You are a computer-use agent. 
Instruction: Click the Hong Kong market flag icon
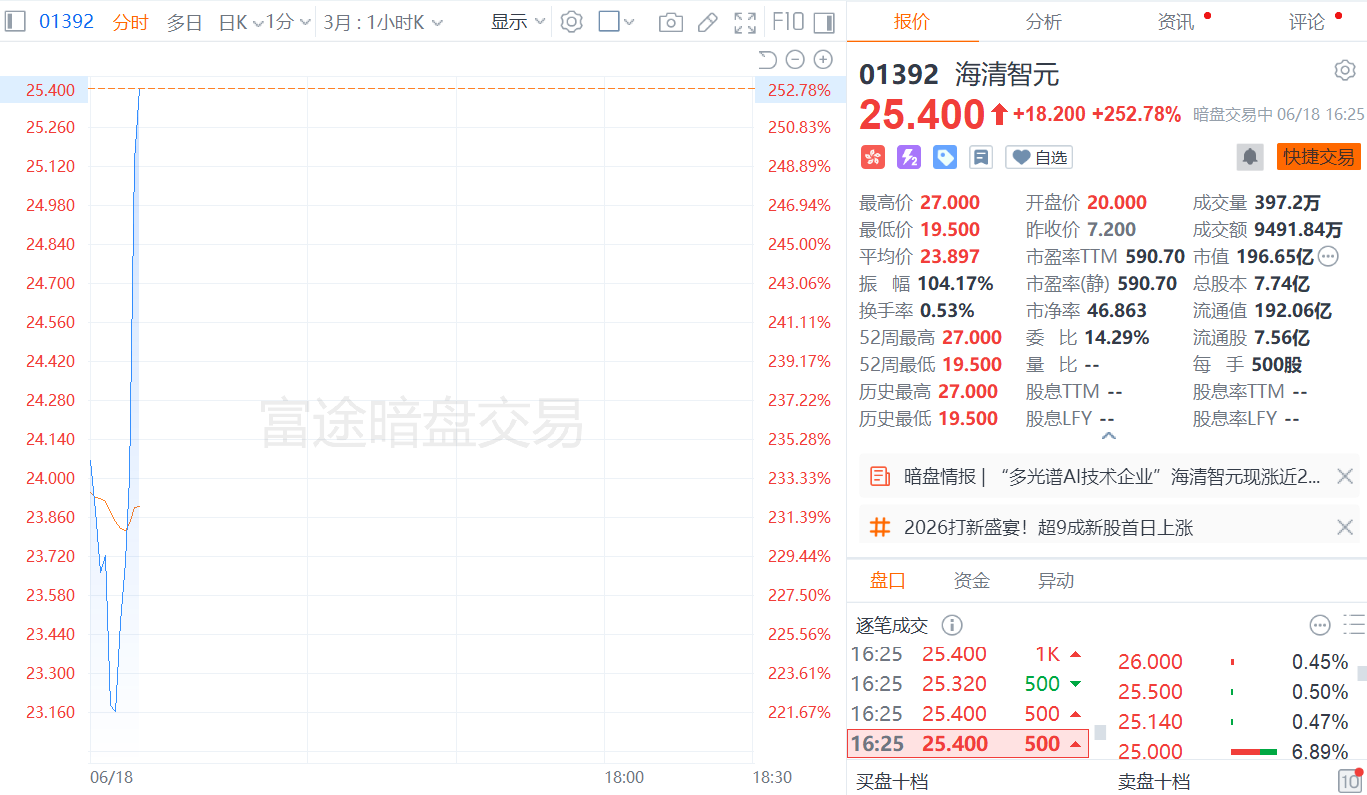873,157
